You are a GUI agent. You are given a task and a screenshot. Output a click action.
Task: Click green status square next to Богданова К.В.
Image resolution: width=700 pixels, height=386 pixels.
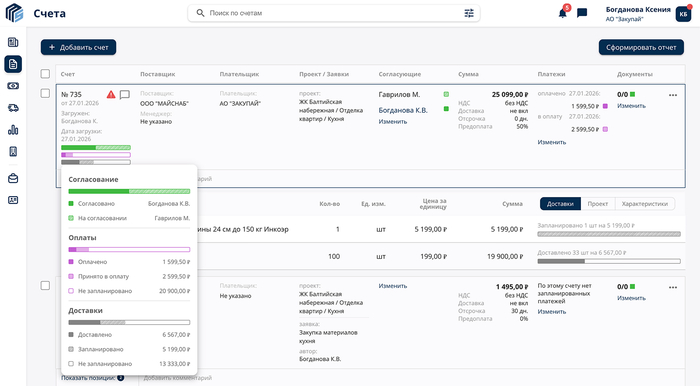[446, 109]
